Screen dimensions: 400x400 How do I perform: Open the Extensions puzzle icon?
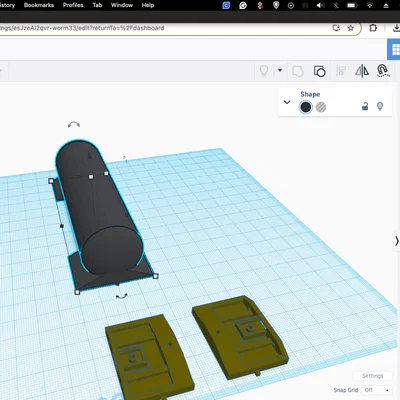[x=373, y=28]
